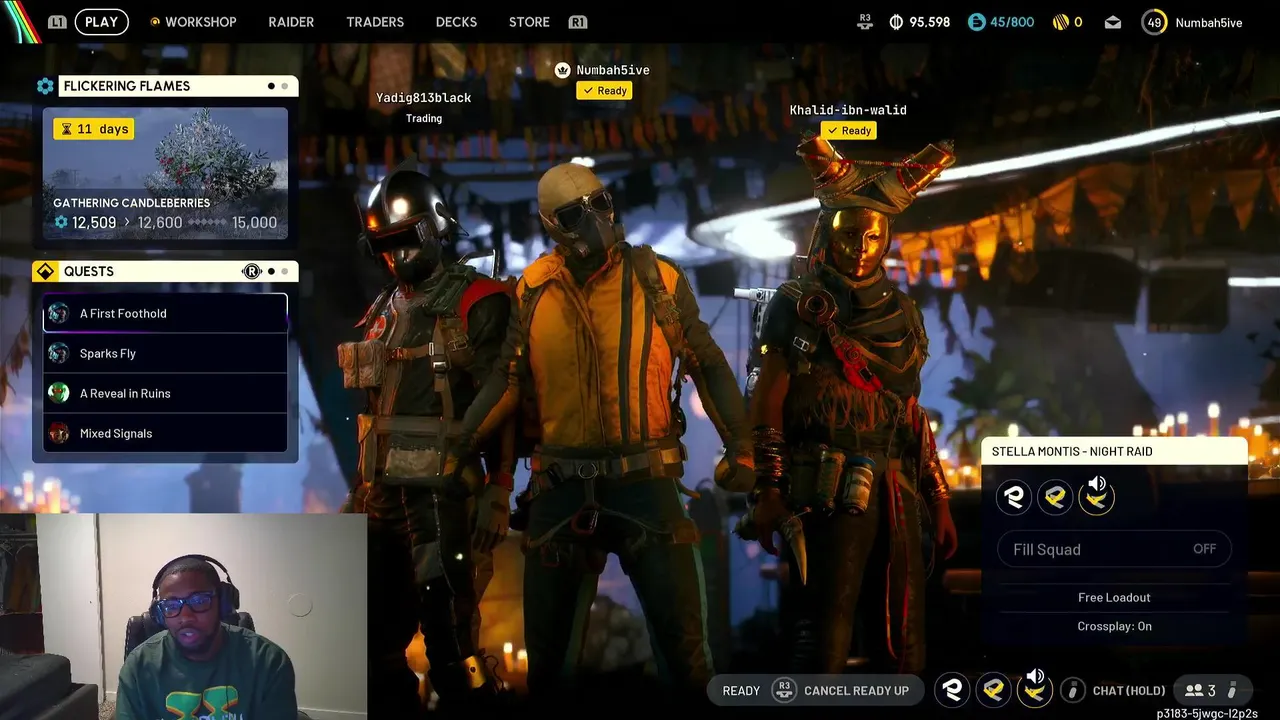Open the DECKS tab
Screen dimensions: 1280x720
(456, 22)
